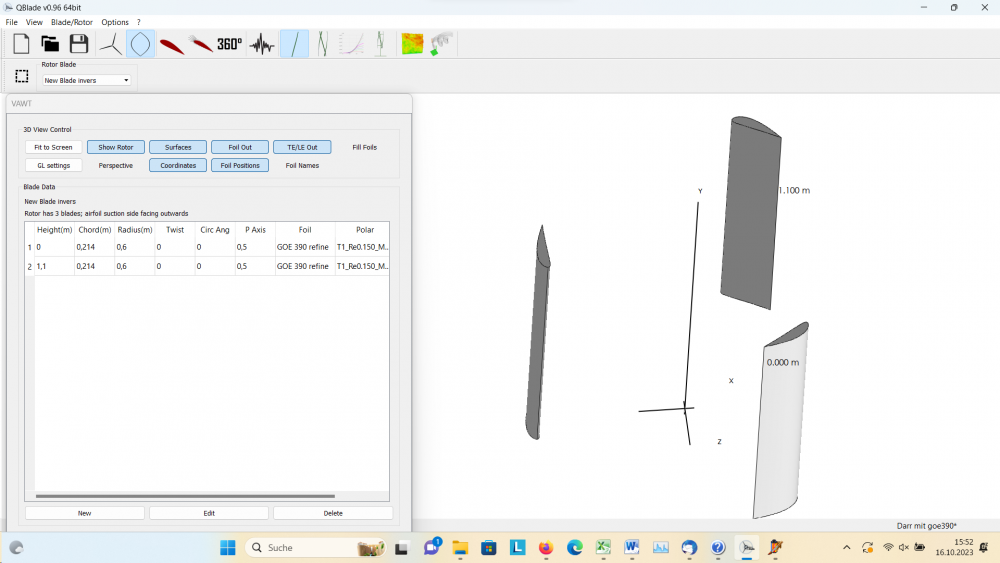Toggle Surfaces display off
The image size is (1000, 563).
[178, 147]
